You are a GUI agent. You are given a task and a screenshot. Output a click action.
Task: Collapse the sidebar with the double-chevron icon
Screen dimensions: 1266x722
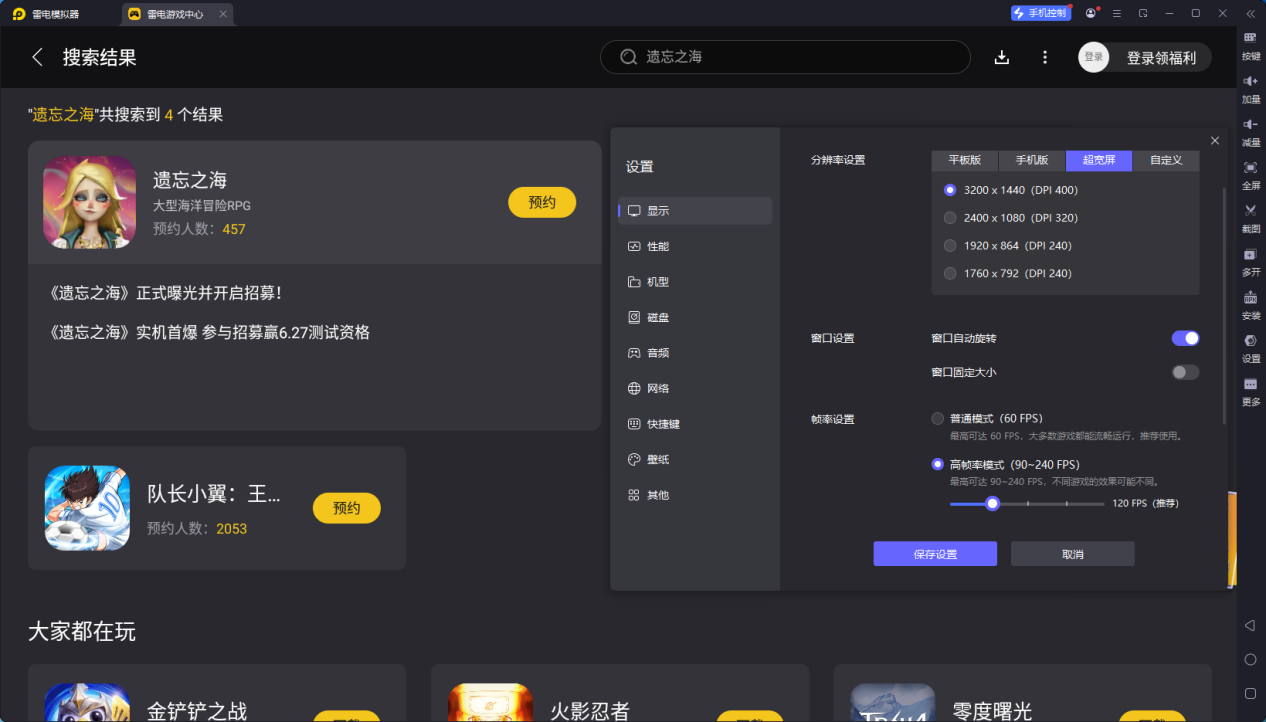tap(1250, 13)
